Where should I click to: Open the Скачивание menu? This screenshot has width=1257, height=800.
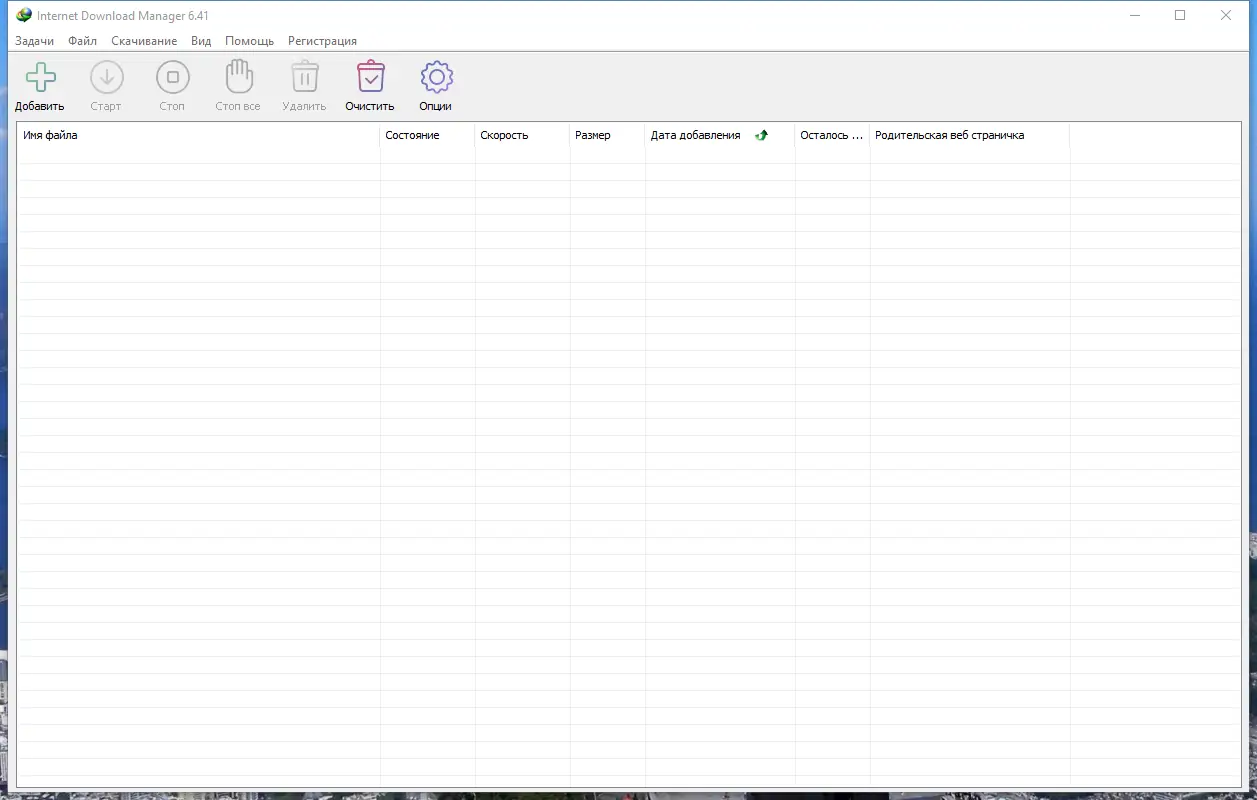pos(144,41)
